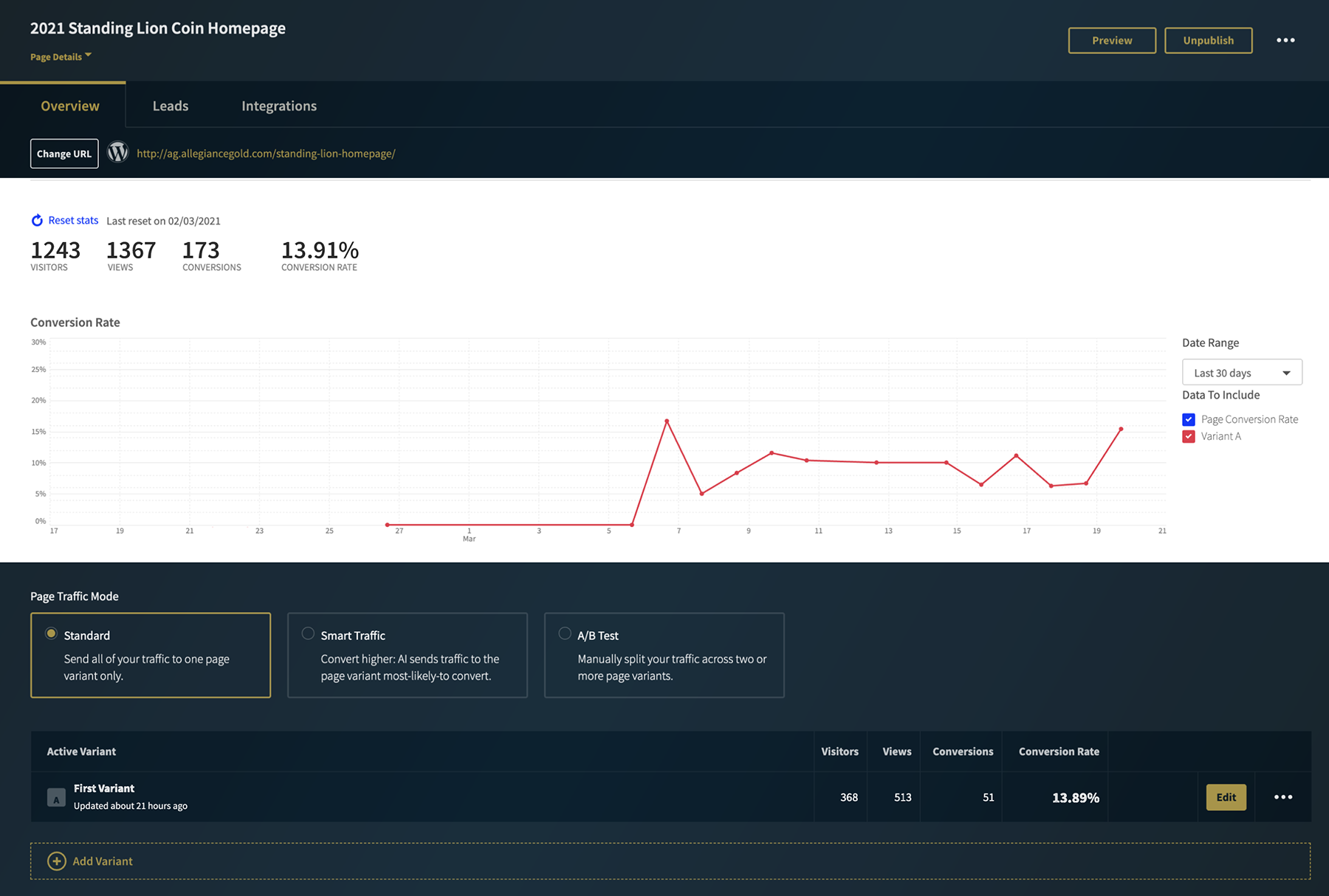Open the page-level three-dots menu
The image size is (1329, 896).
tap(1285, 40)
